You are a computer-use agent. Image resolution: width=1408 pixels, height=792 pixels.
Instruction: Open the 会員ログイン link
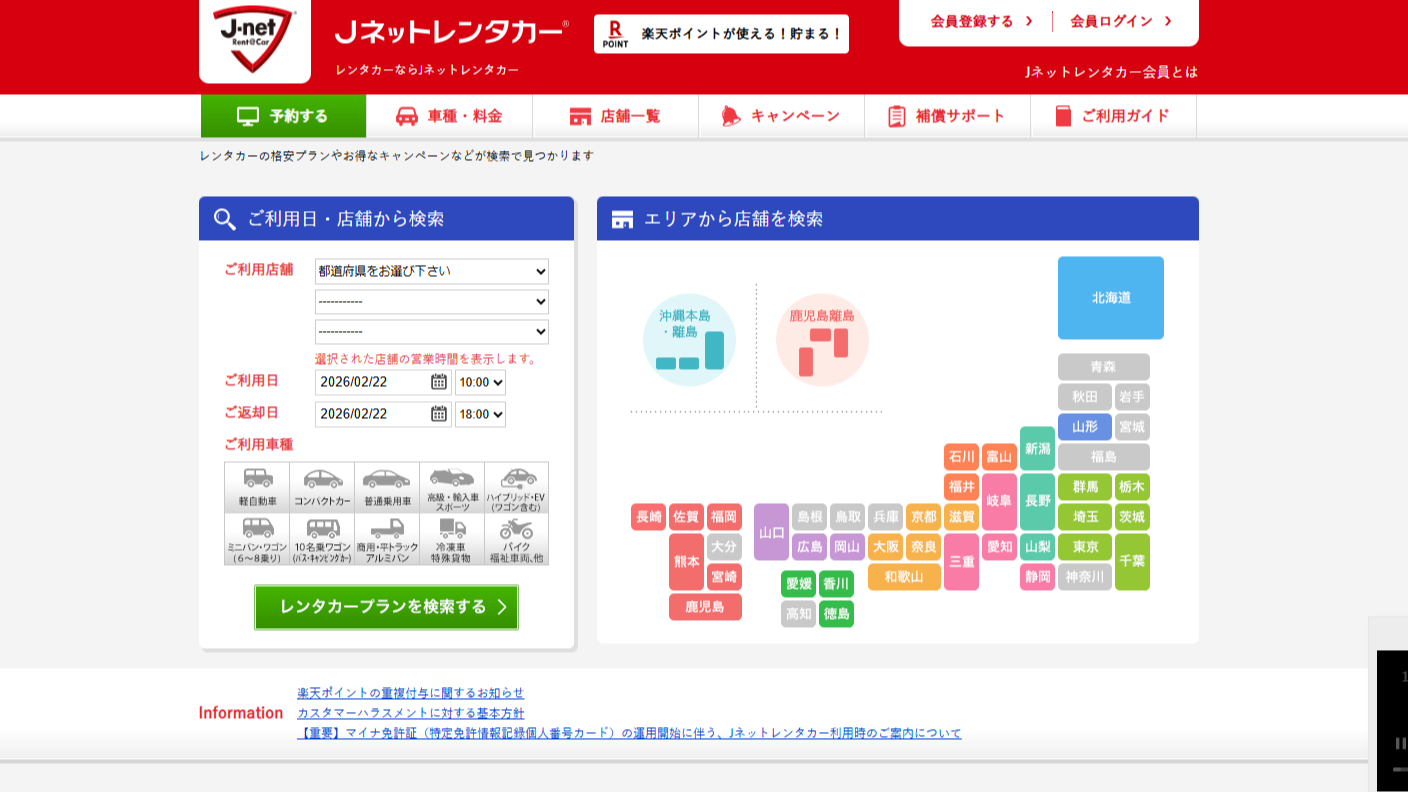[1120, 21]
